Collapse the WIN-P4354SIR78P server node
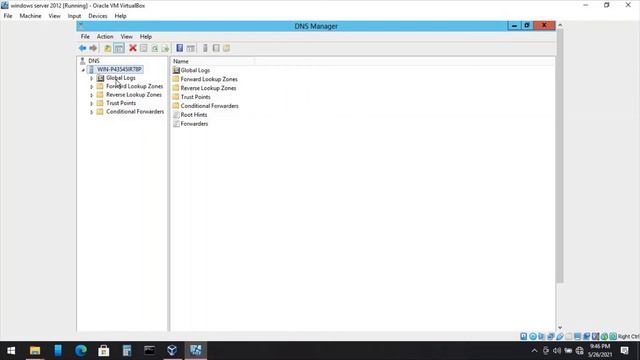The width and height of the screenshot is (640, 360). (x=83, y=70)
